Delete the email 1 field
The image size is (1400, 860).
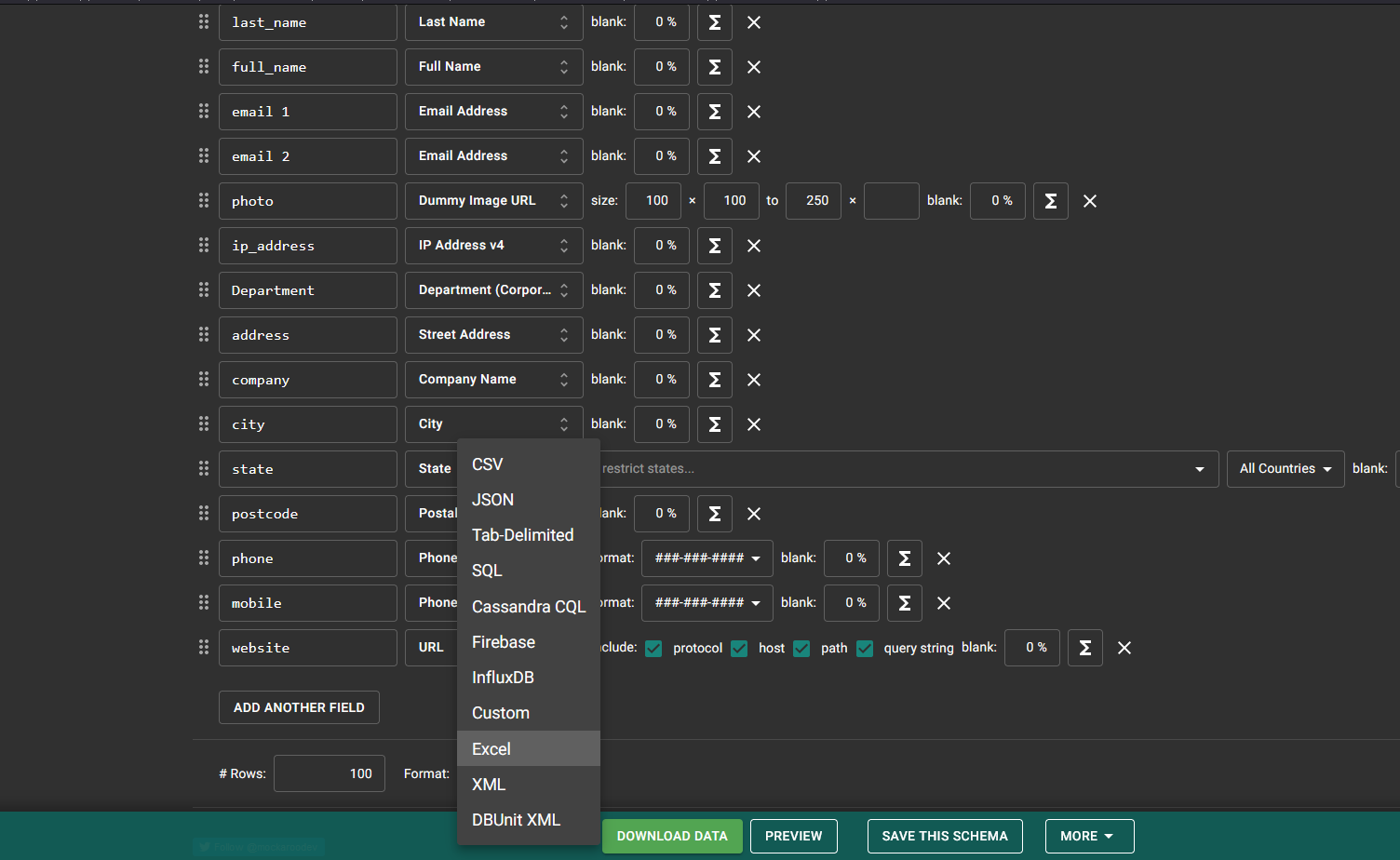pyautogui.click(x=754, y=112)
